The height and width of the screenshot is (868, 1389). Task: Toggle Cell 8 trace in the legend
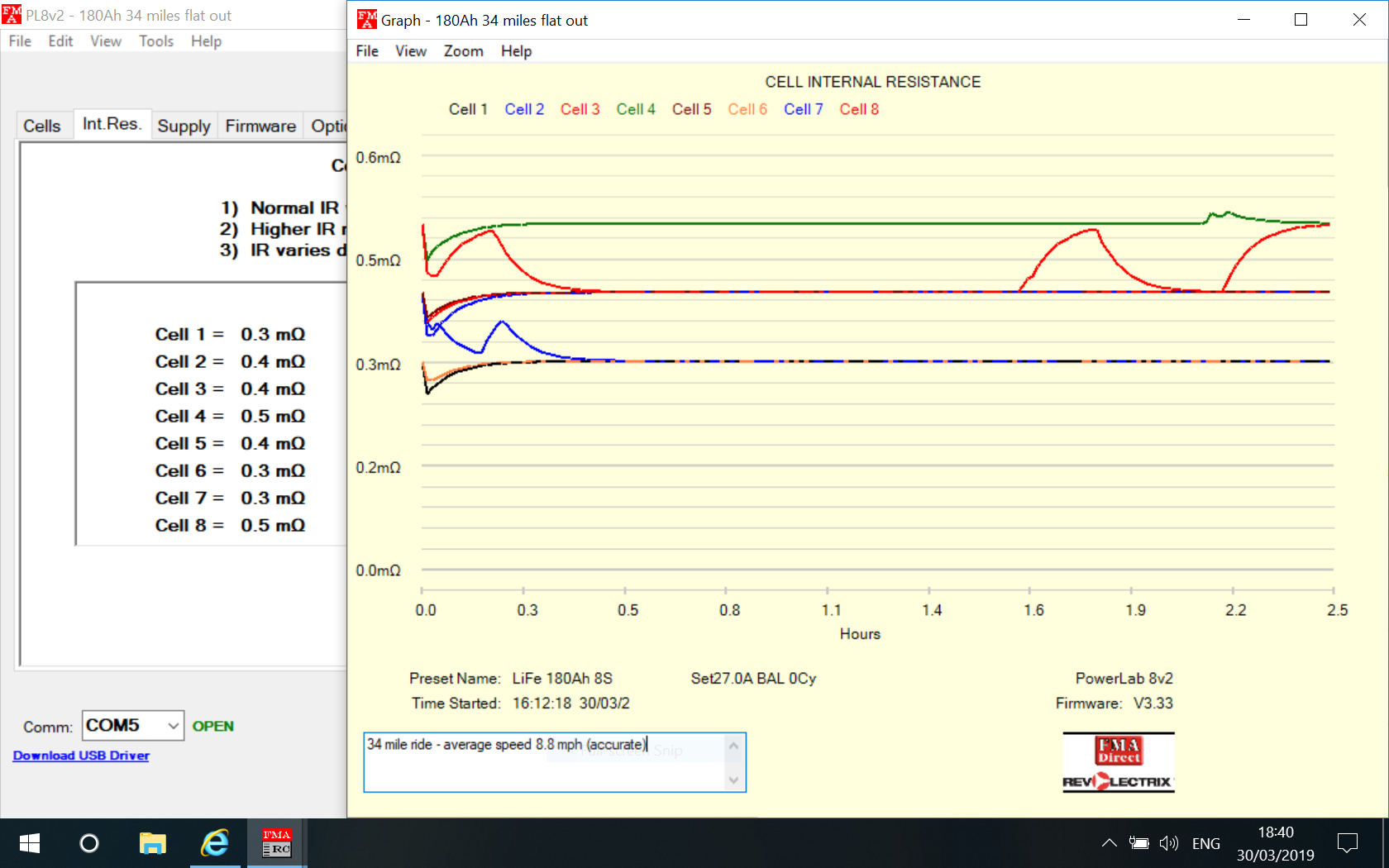[x=859, y=109]
